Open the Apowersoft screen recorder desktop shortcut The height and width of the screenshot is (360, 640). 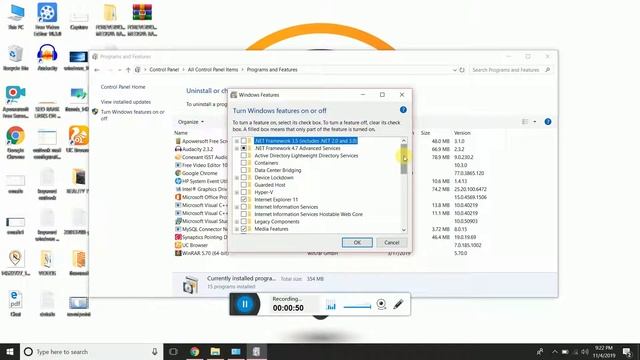tap(16, 102)
